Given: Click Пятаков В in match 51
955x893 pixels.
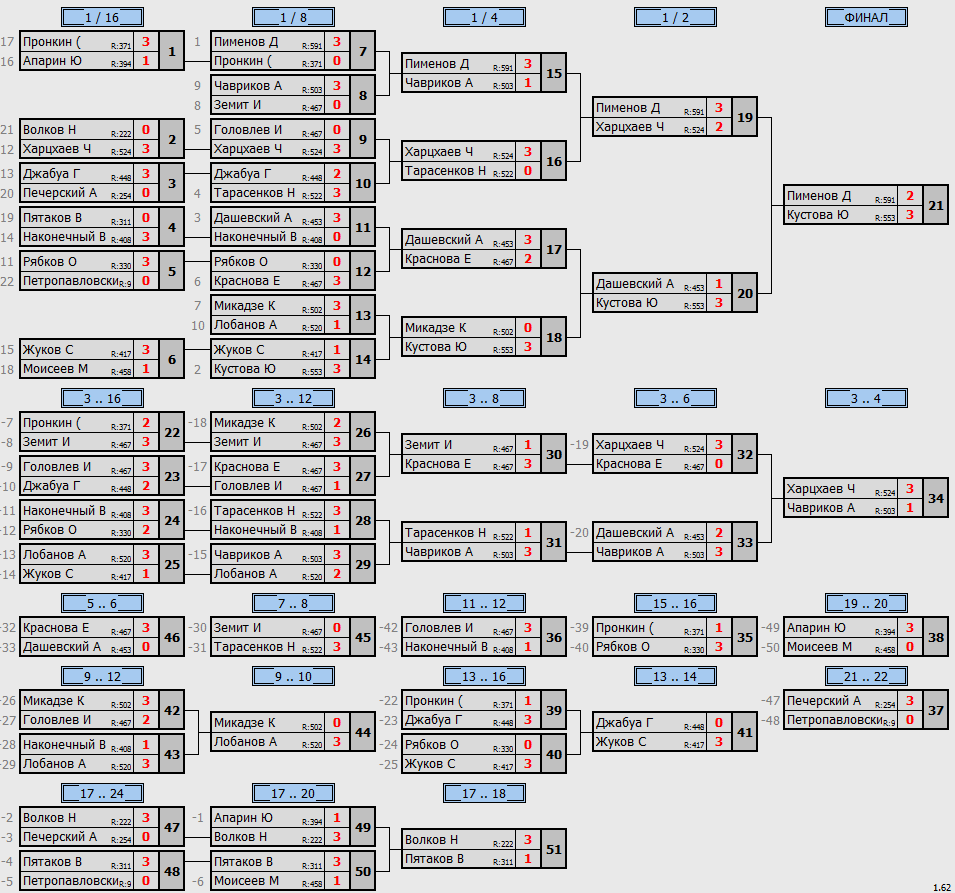Looking at the screenshot, I should point(434,859).
